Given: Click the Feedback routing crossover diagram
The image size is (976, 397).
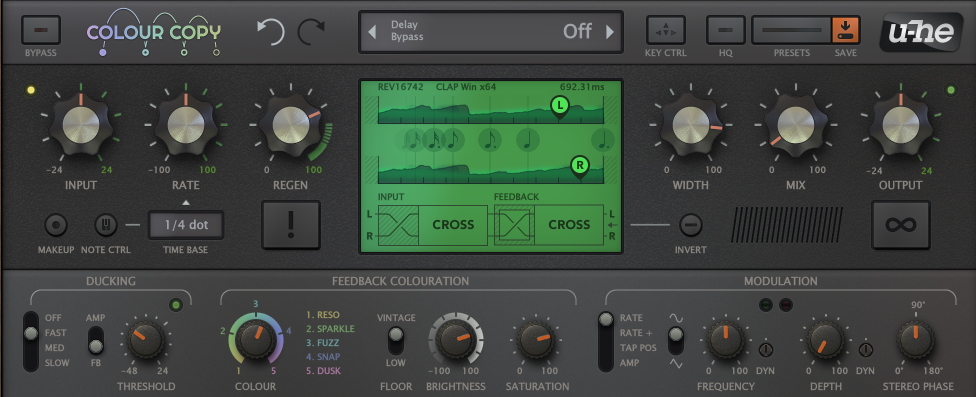Looking at the screenshot, I should pos(514,224).
